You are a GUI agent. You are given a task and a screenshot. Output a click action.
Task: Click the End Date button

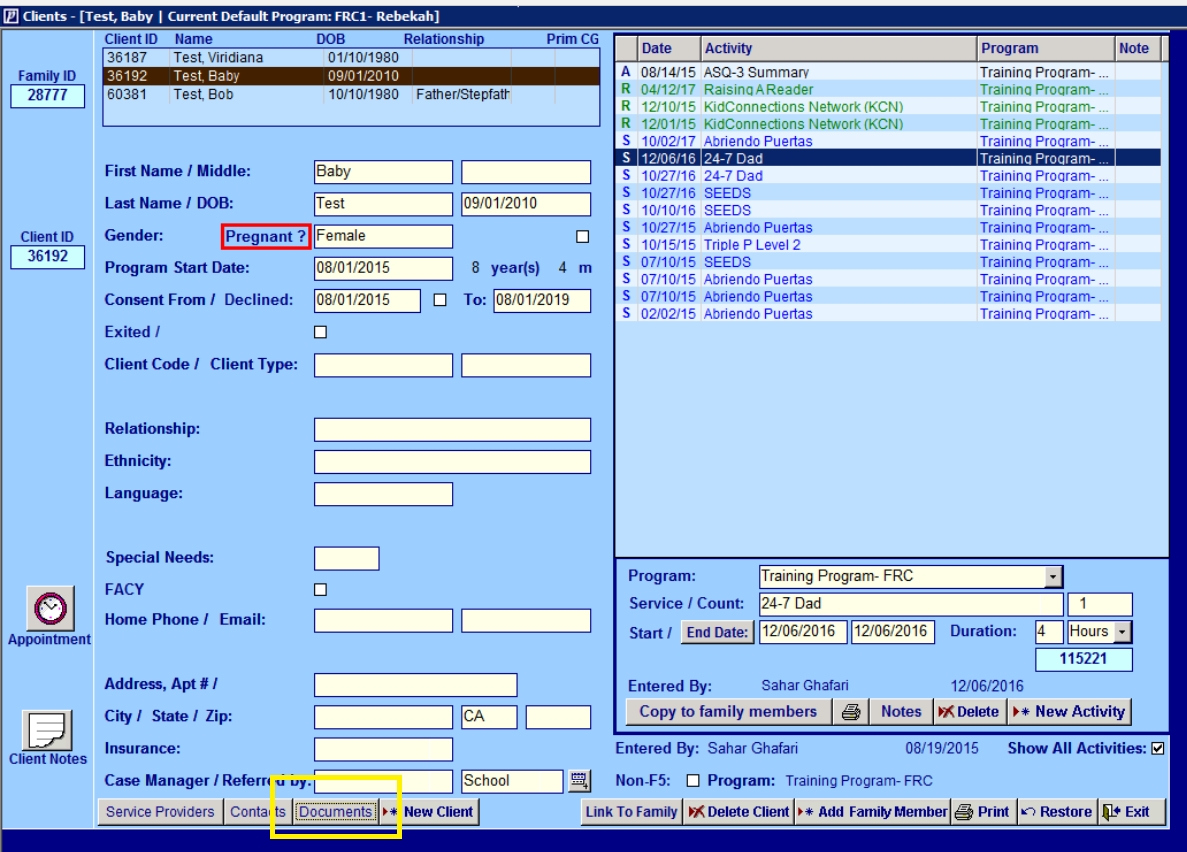717,632
